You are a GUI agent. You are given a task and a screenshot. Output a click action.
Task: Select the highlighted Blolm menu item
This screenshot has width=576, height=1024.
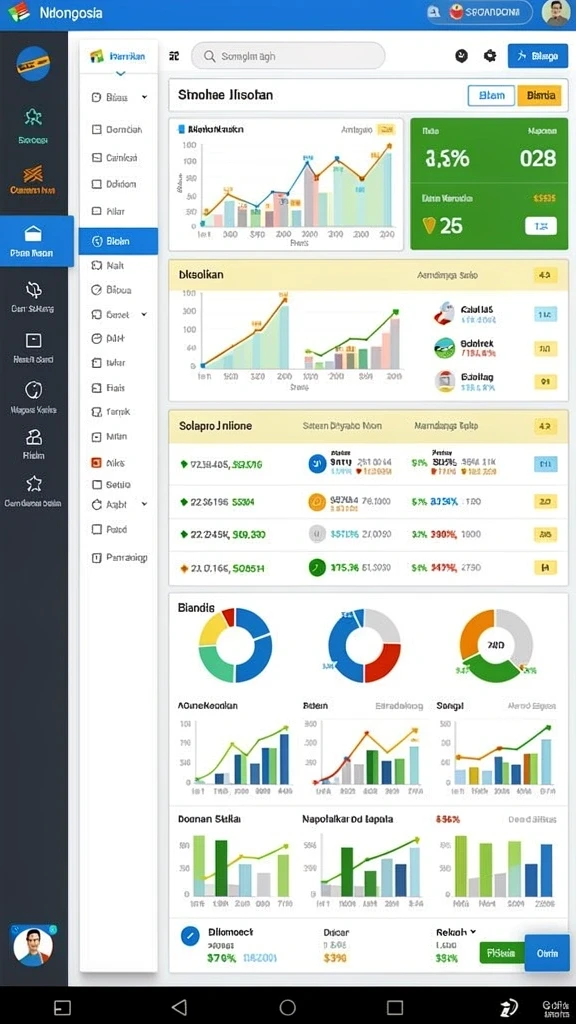(118, 241)
